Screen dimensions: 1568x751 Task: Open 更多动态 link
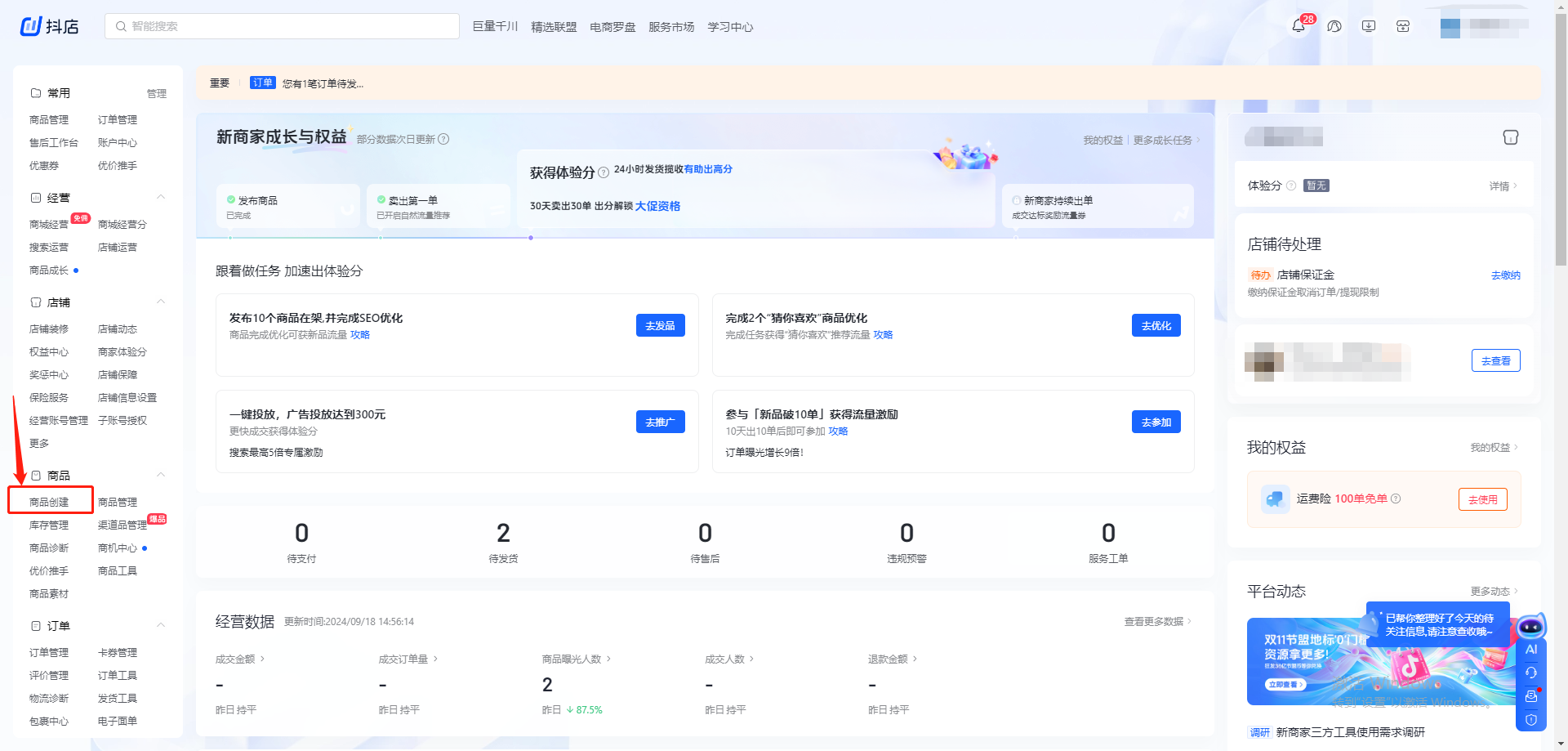tap(1494, 591)
